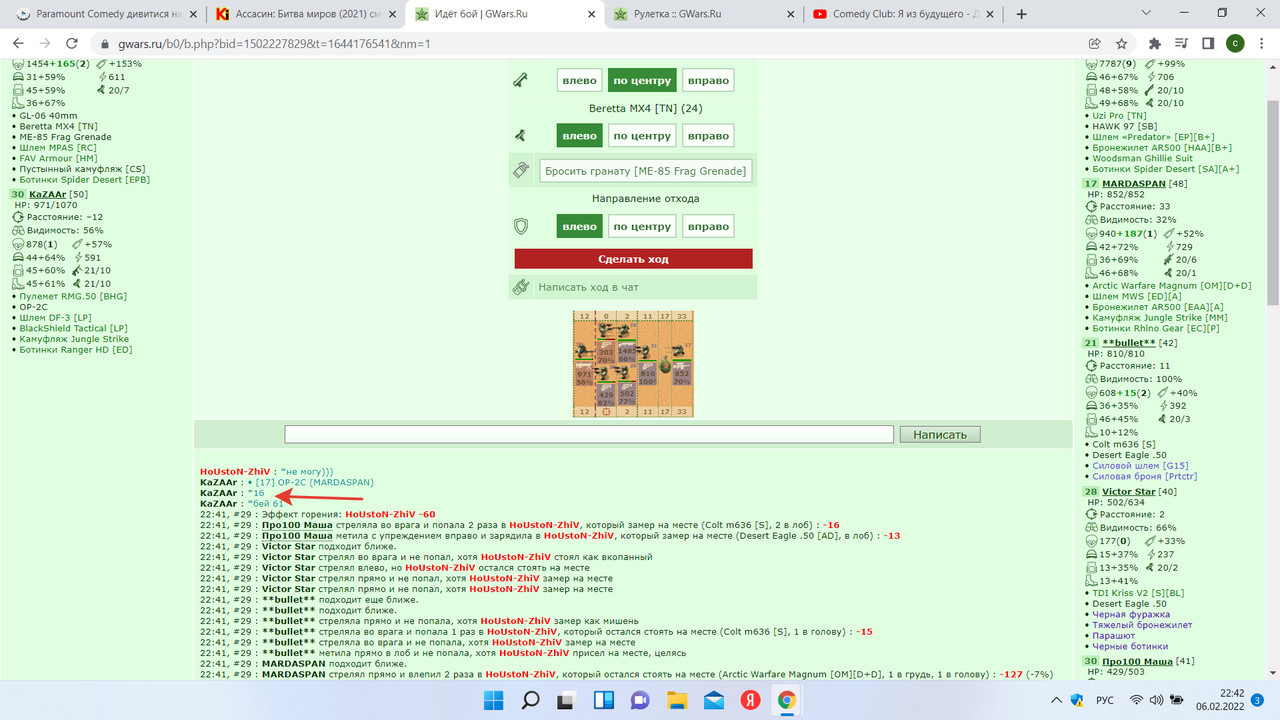Click the 'Написать' chat button
Image resolution: width=1280 pixels, height=720 pixels.
coord(940,435)
